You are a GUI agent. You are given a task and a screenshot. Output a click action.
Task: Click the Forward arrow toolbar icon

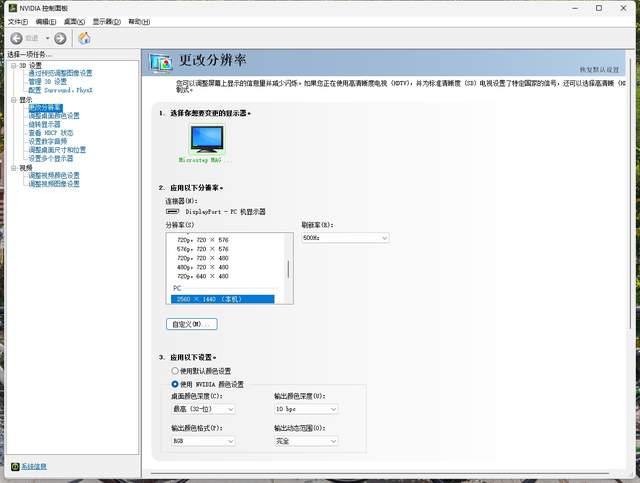(60, 38)
